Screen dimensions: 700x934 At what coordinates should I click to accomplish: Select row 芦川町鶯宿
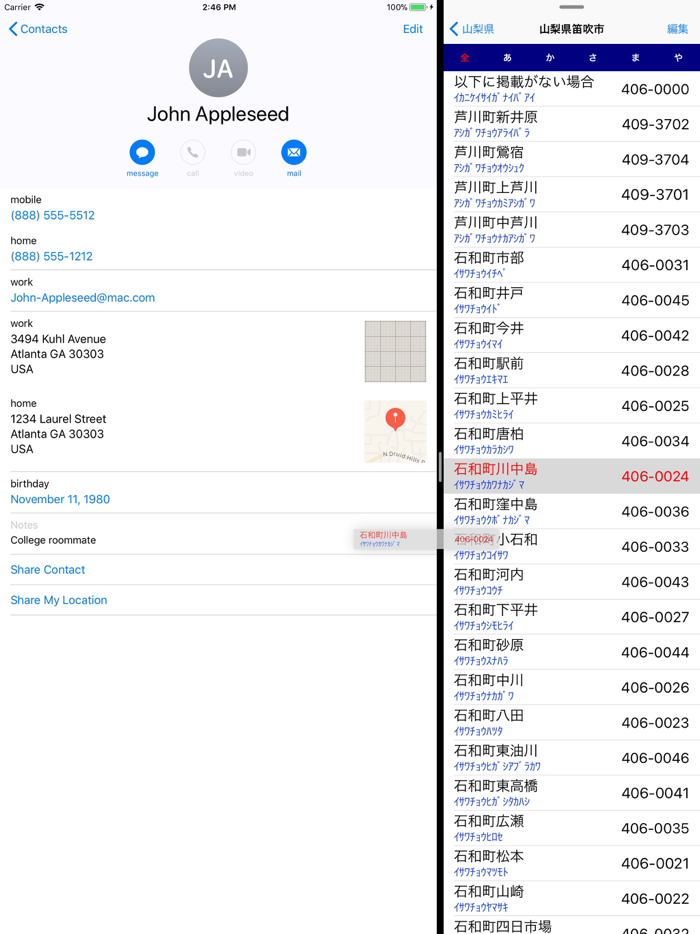click(x=572, y=159)
